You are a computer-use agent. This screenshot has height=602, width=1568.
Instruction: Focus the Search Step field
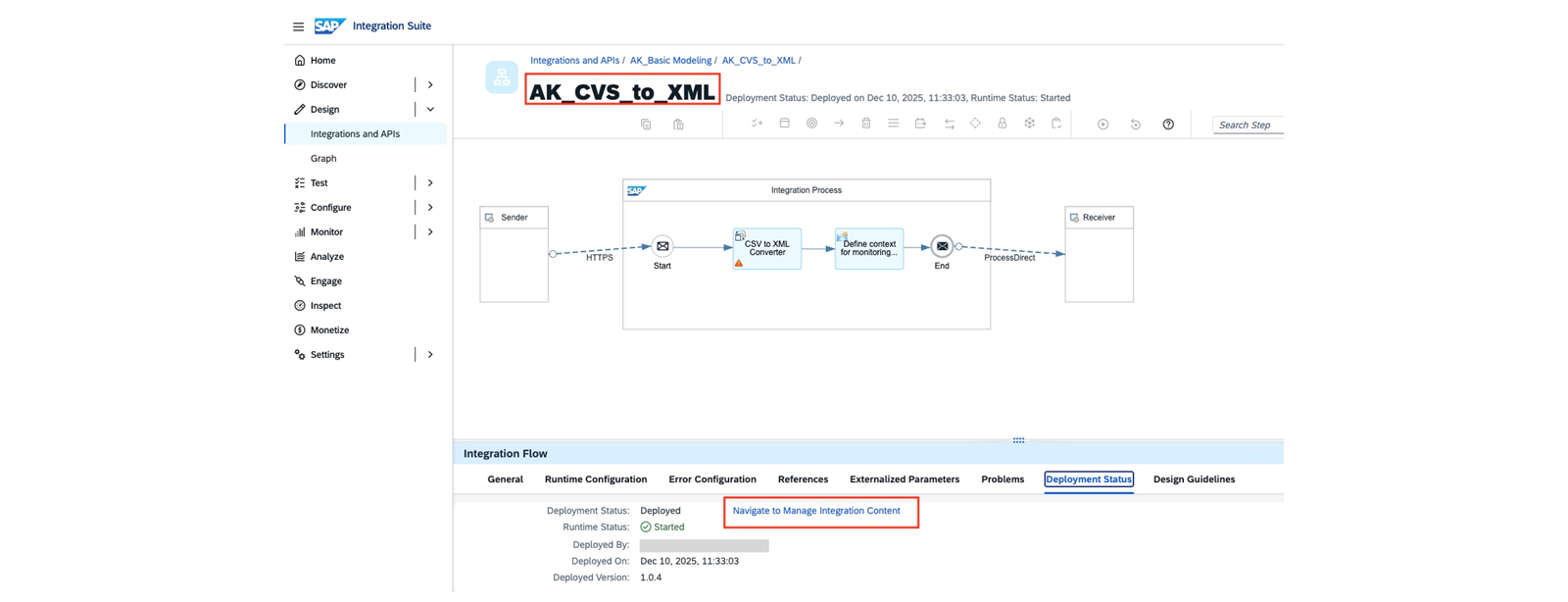click(x=1248, y=125)
